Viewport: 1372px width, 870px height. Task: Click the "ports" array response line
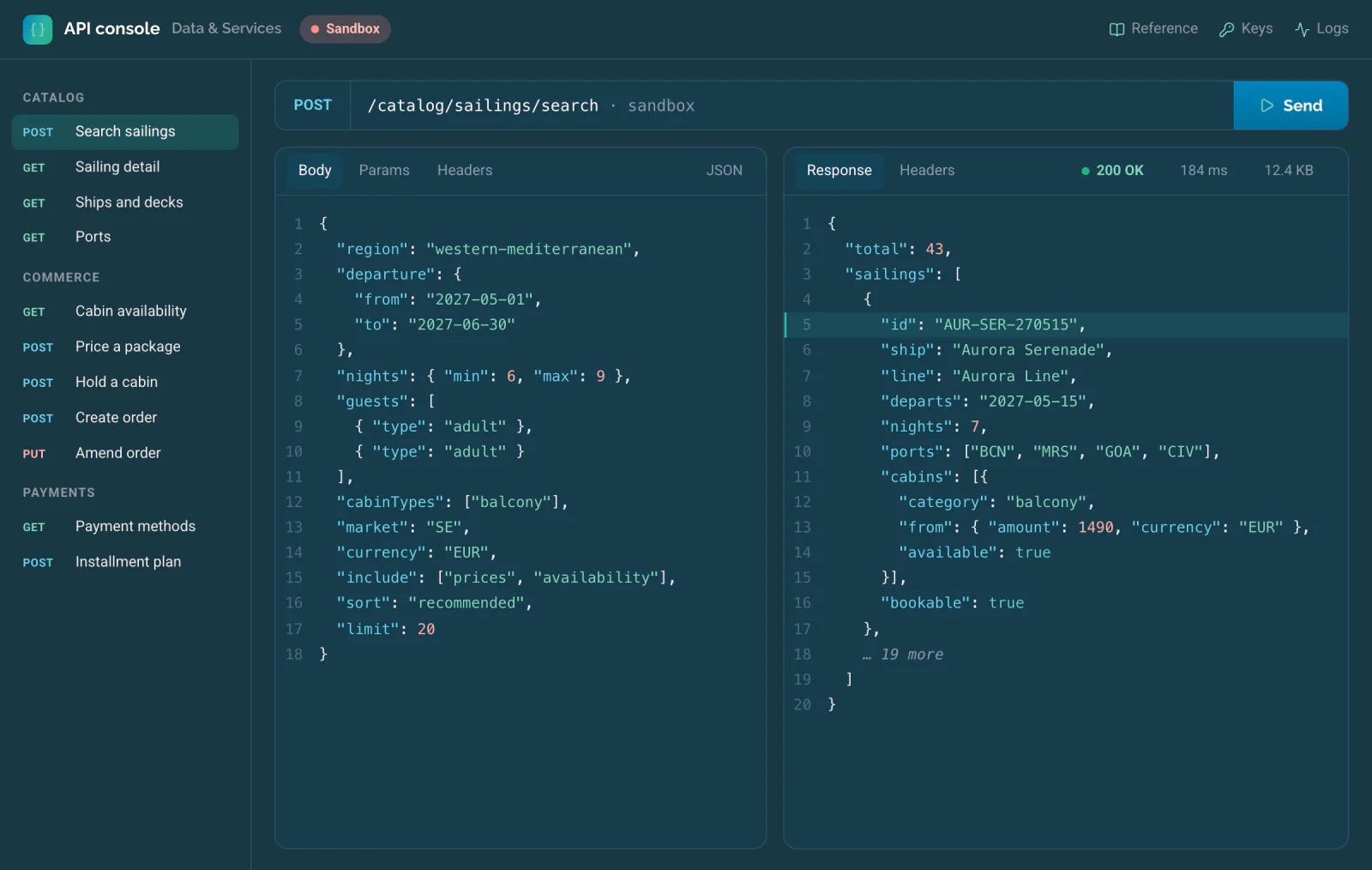tap(1050, 451)
